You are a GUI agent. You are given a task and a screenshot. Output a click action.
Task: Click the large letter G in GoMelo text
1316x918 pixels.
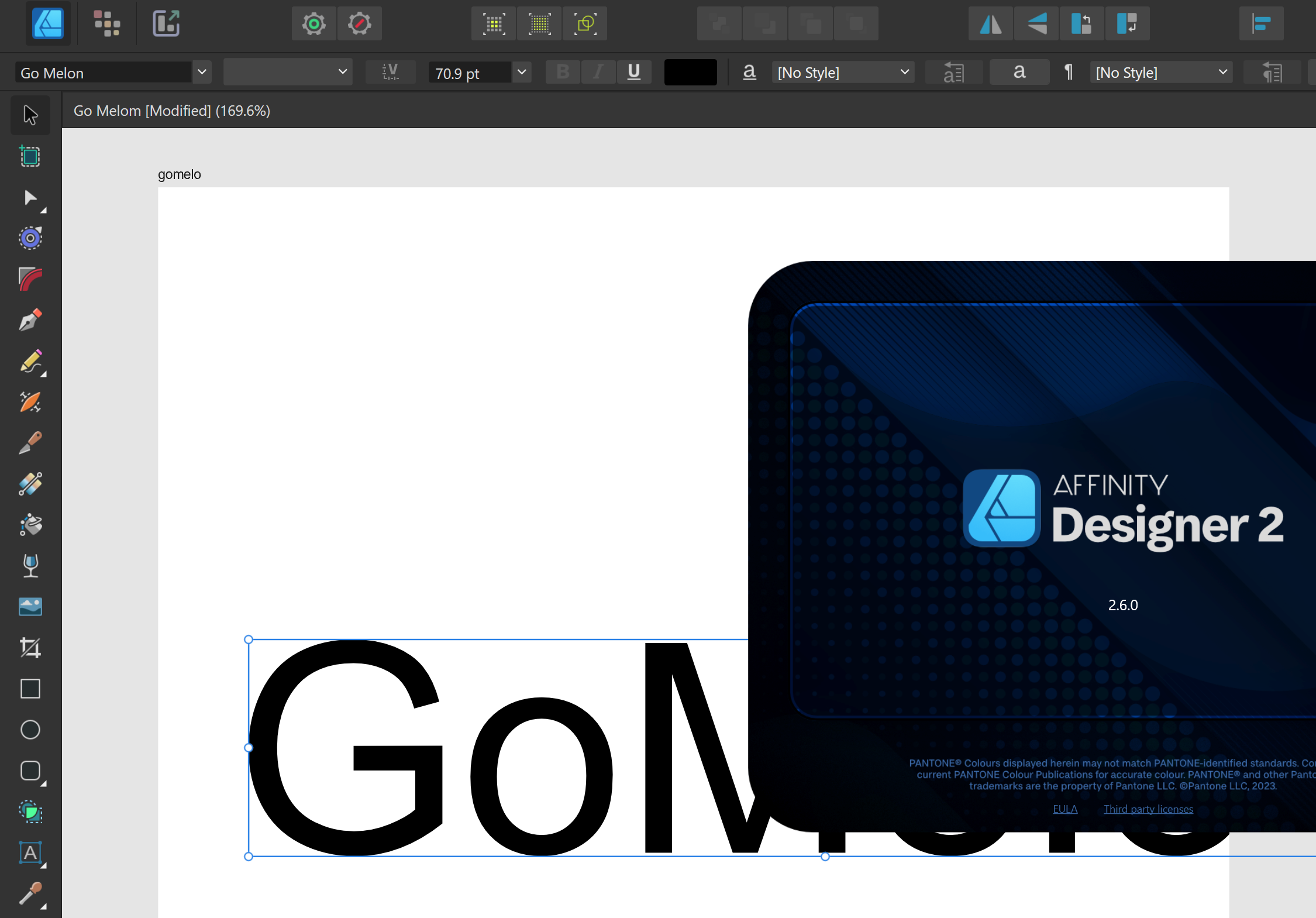[345, 748]
